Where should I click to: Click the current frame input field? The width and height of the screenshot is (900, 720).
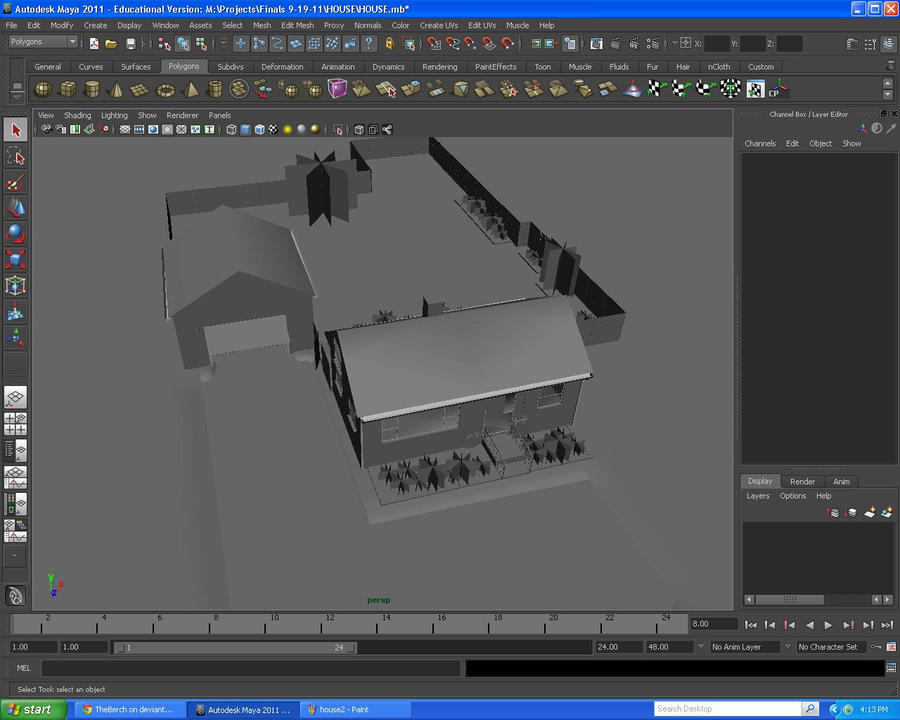pyautogui.click(x=712, y=623)
